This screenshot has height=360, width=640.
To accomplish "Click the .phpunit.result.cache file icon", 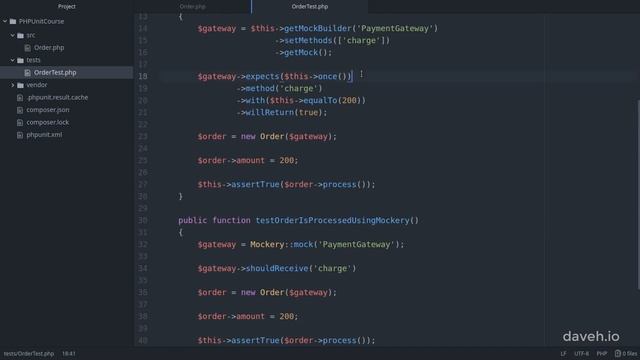I will coord(20,98).
